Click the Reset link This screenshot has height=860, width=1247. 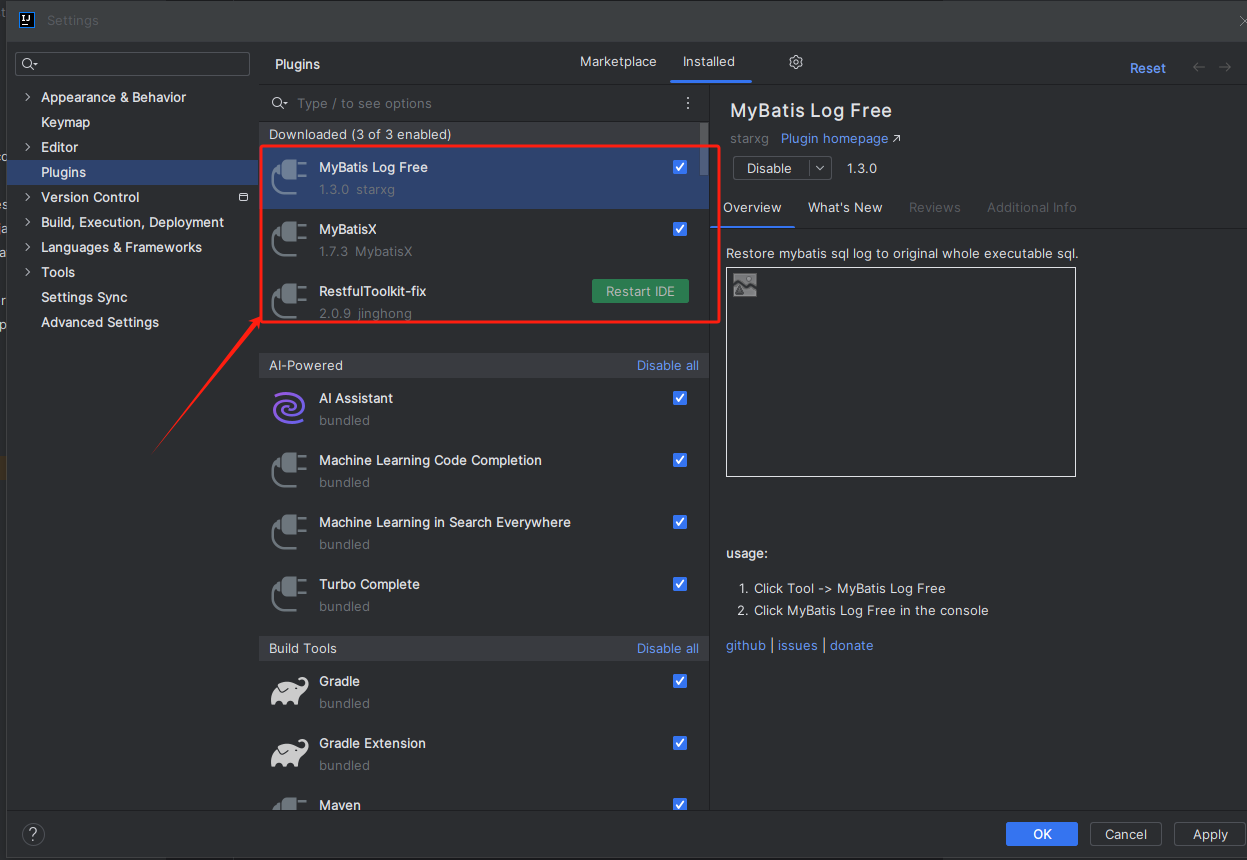(x=1148, y=68)
